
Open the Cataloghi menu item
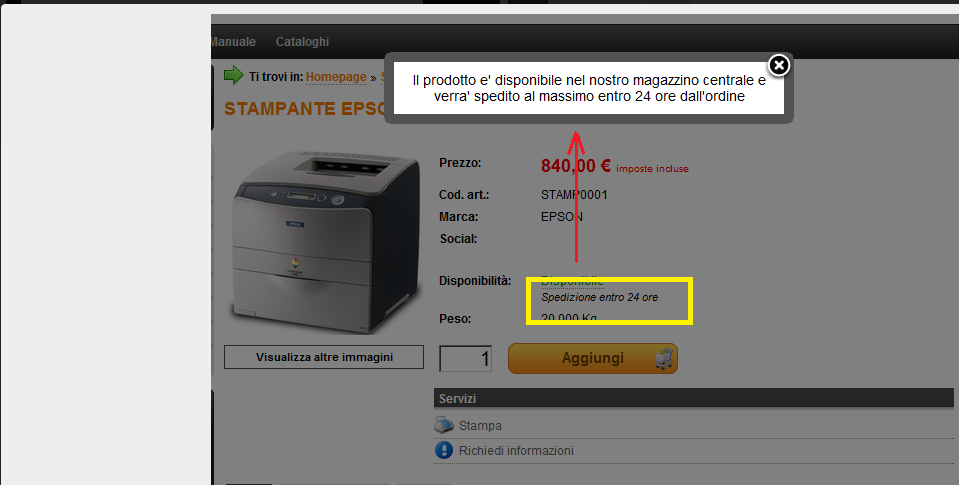302,42
